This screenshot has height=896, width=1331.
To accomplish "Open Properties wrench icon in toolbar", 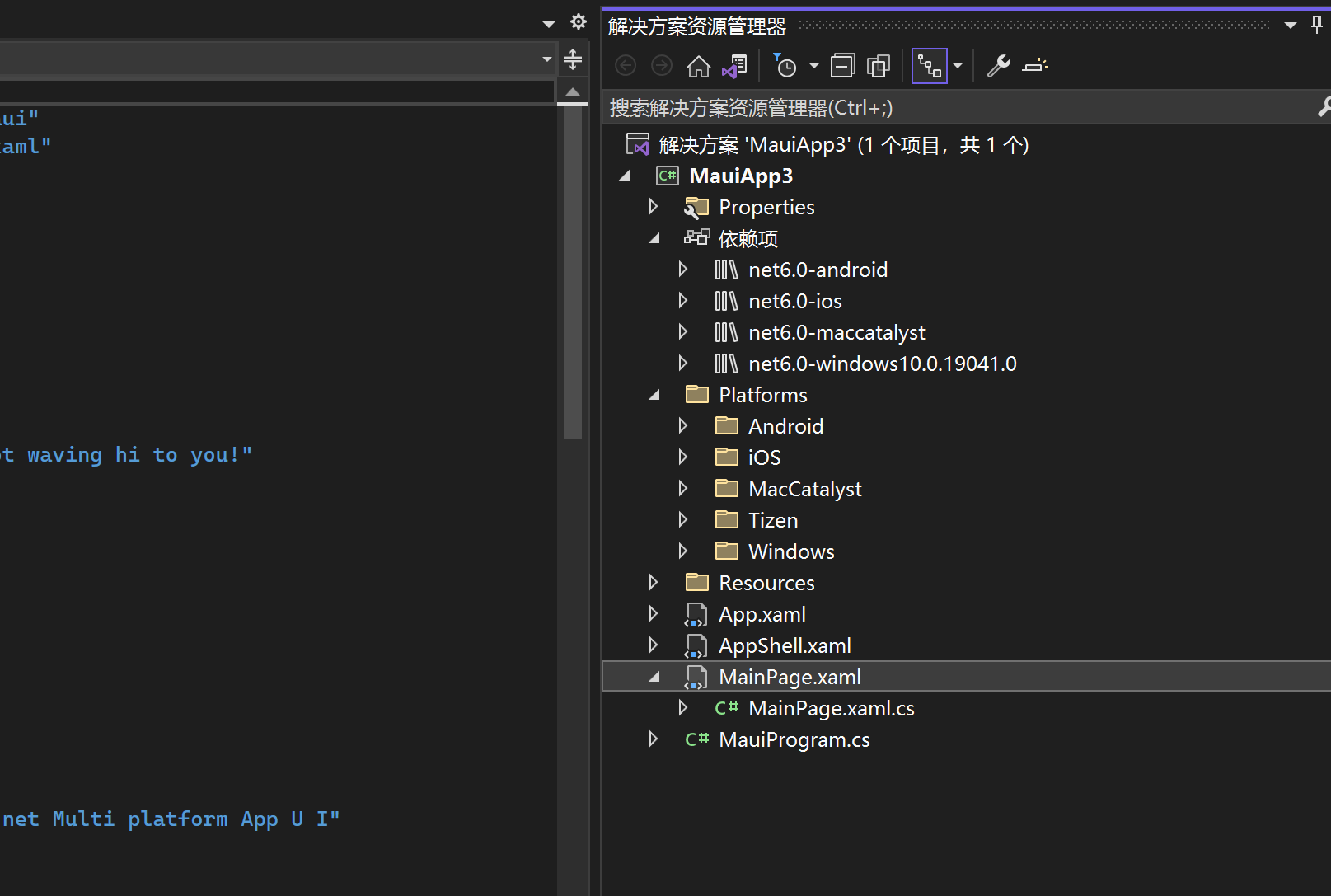I will point(999,65).
